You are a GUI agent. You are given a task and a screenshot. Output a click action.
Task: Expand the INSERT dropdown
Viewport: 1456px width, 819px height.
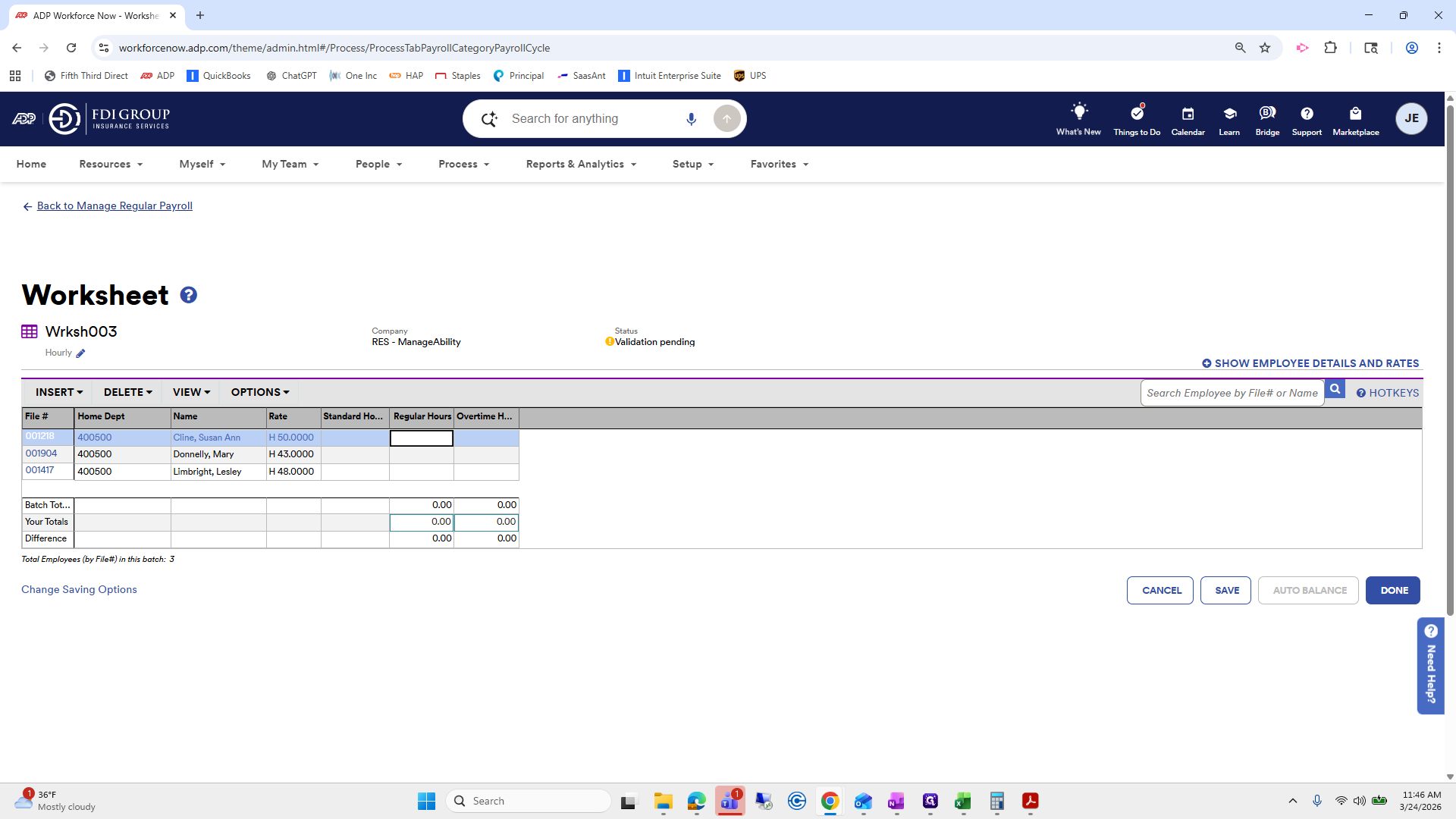[x=58, y=392]
